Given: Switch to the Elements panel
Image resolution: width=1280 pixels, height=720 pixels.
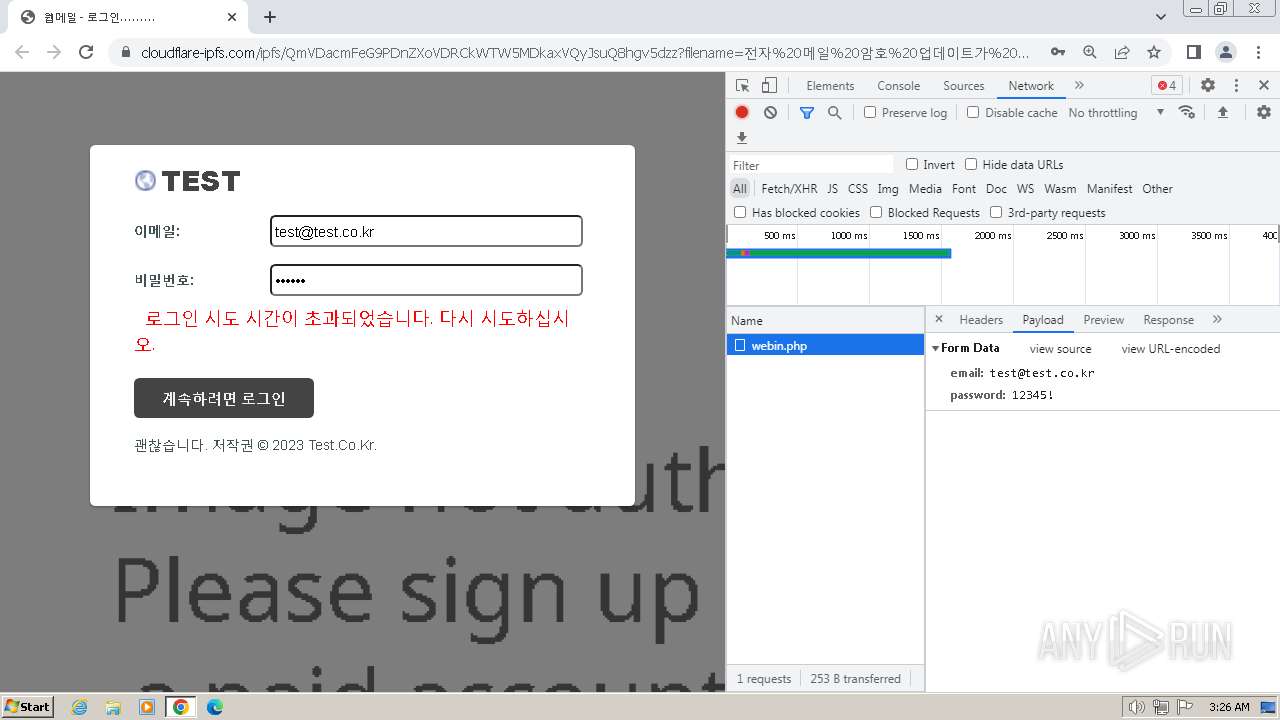Looking at the screenshot, I should 830,86.
